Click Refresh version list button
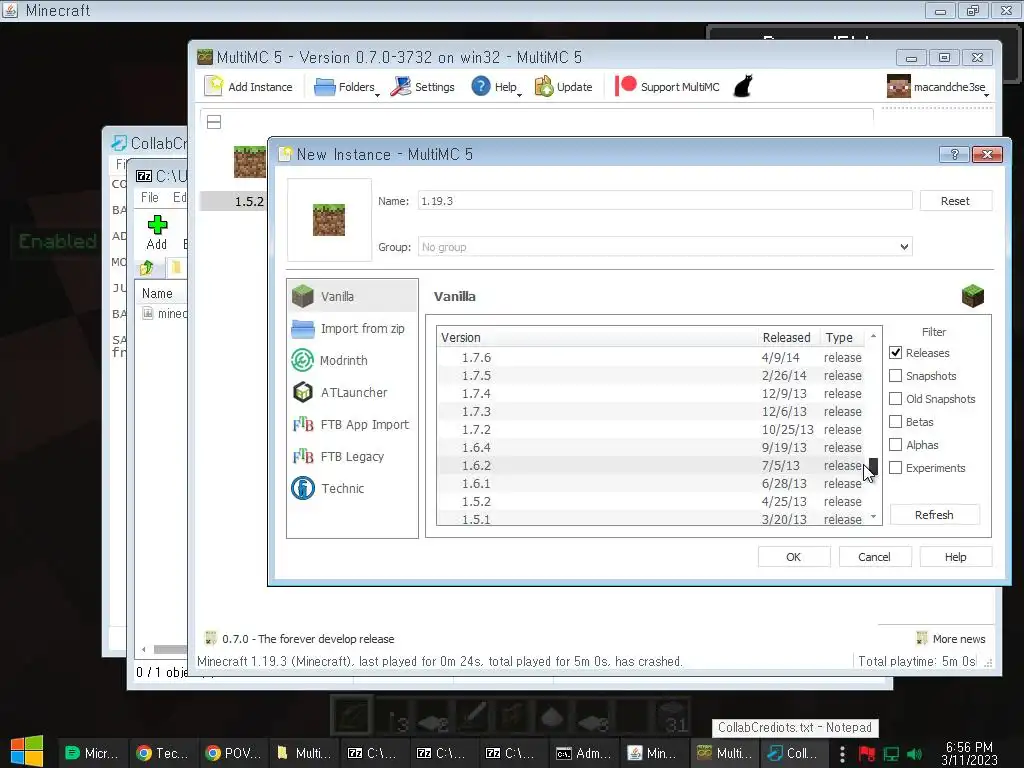The height and width of the screenshot is (768, 1024). pyautogui.click(x=934, y=515)
